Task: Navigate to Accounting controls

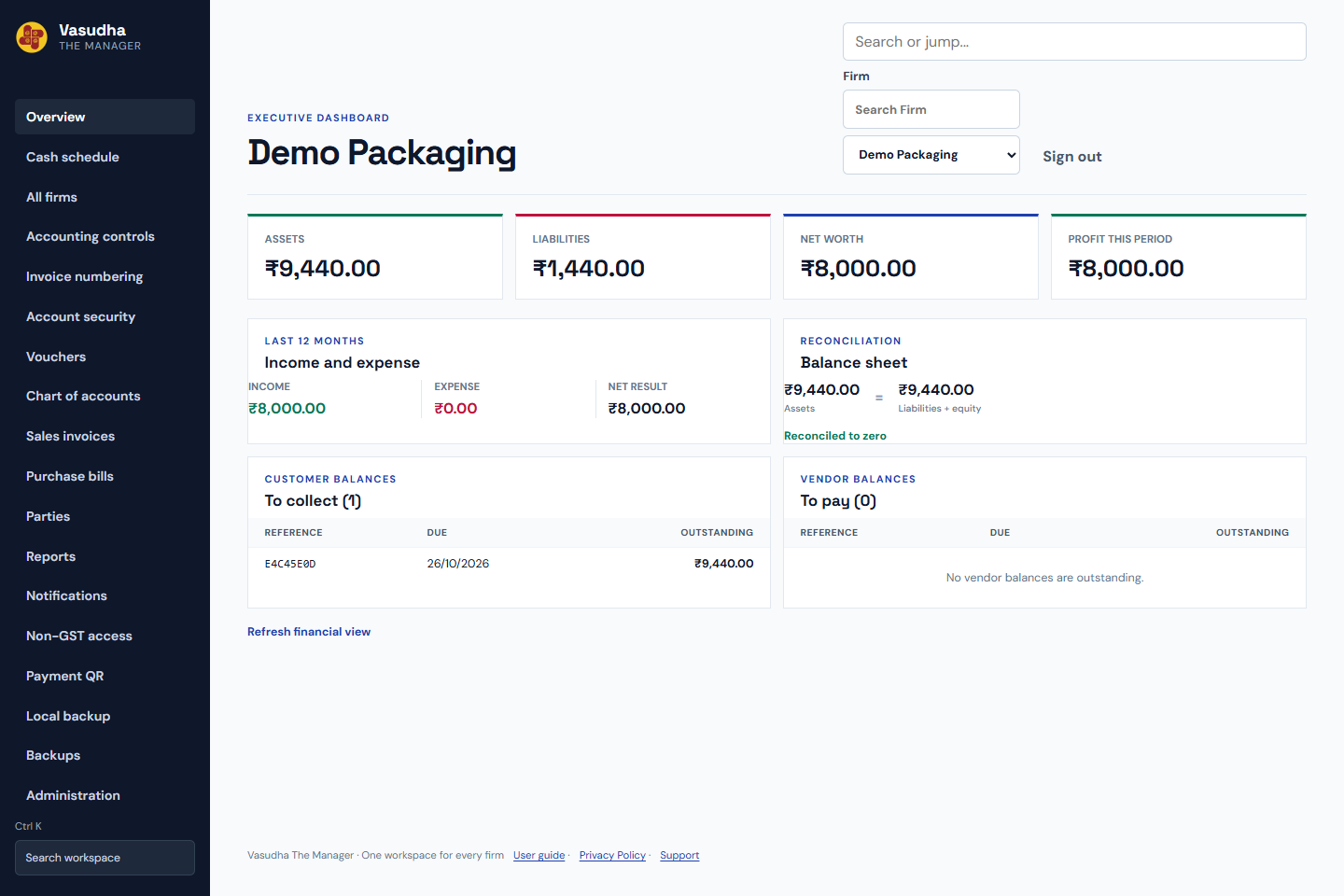Action: tap(105, 236)
